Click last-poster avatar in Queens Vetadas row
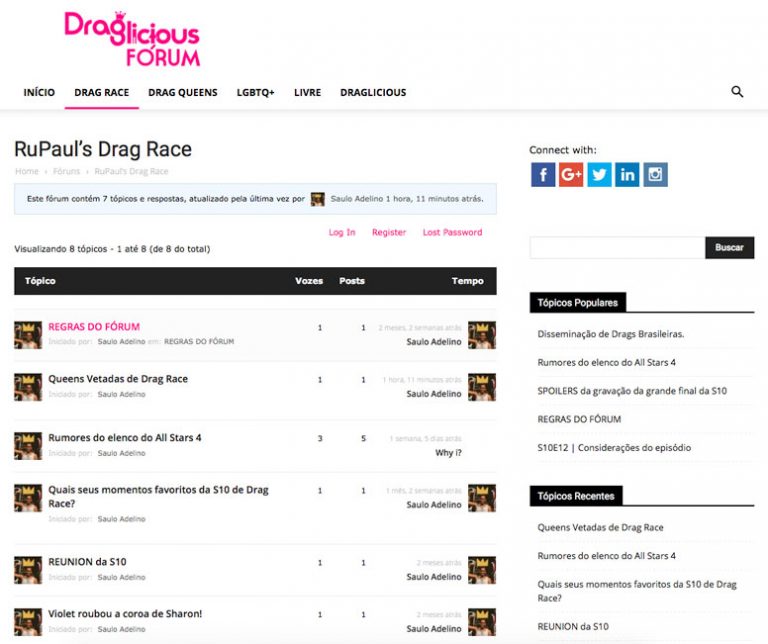The height and width of the screenshot is (644, 768). pyautogui.click(x=482, y=387)
